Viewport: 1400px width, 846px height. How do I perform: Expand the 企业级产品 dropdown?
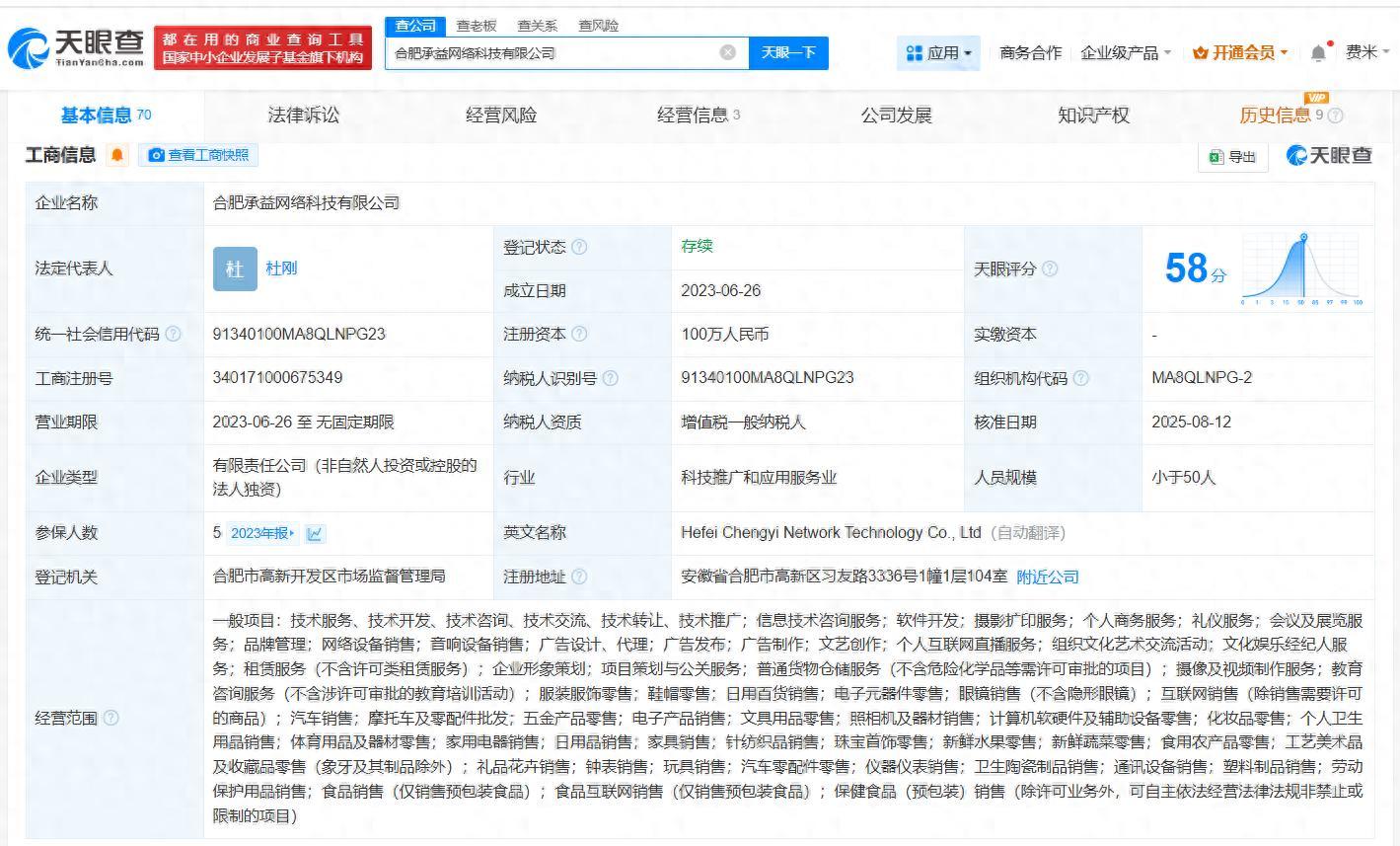[x=1126, y=53]
